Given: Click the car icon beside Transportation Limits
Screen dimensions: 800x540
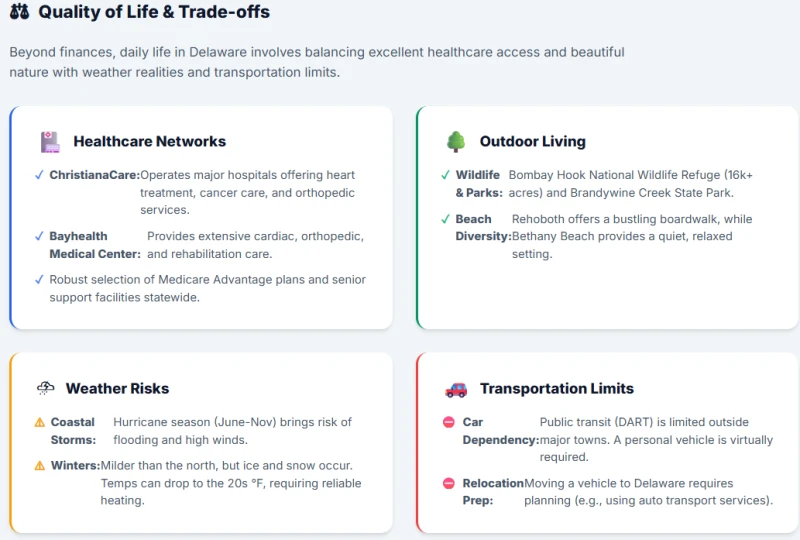Looking at the screenshot, I should click(456, 389).
